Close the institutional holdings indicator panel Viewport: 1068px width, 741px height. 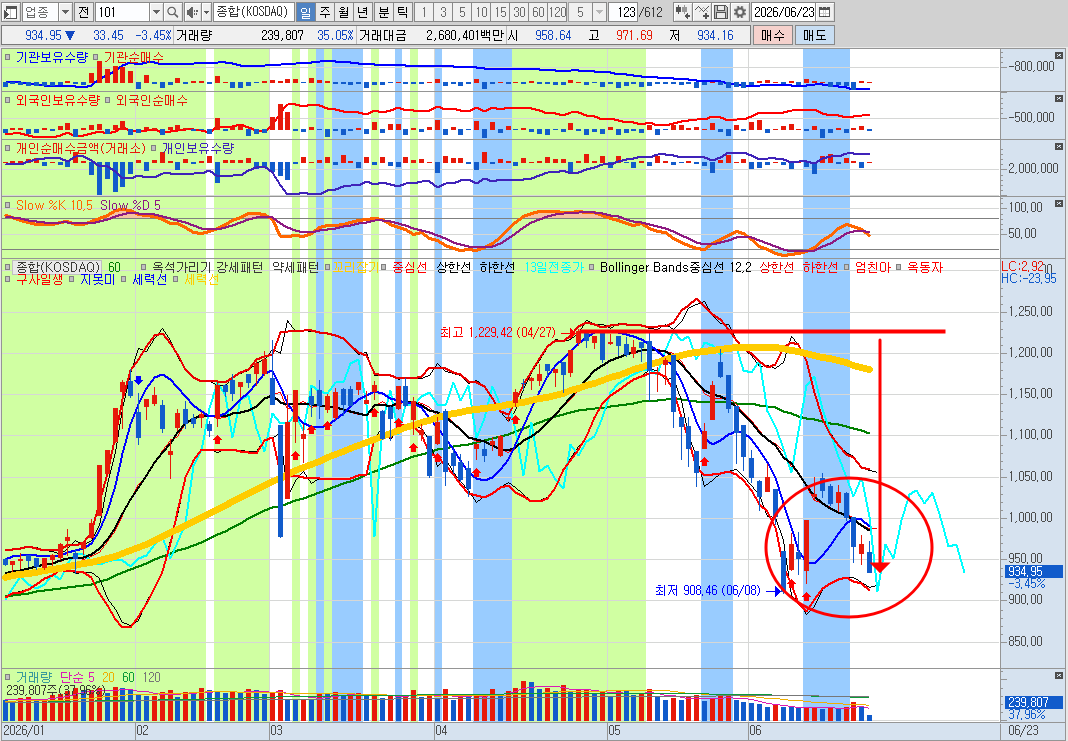pyautogui.click(x=1058, y=55)
